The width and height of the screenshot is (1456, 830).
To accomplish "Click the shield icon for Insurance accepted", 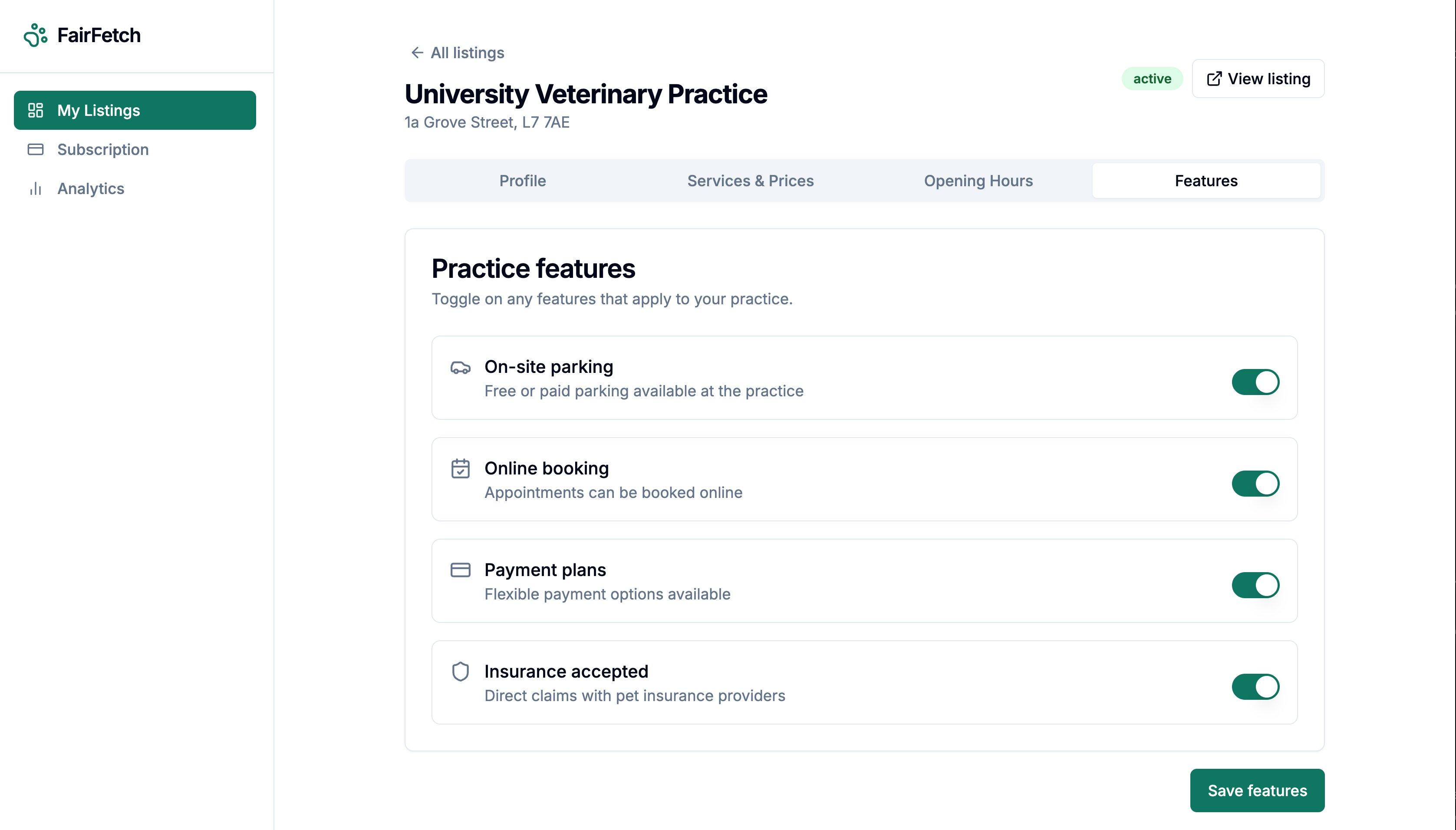I will tap(460, 672).
